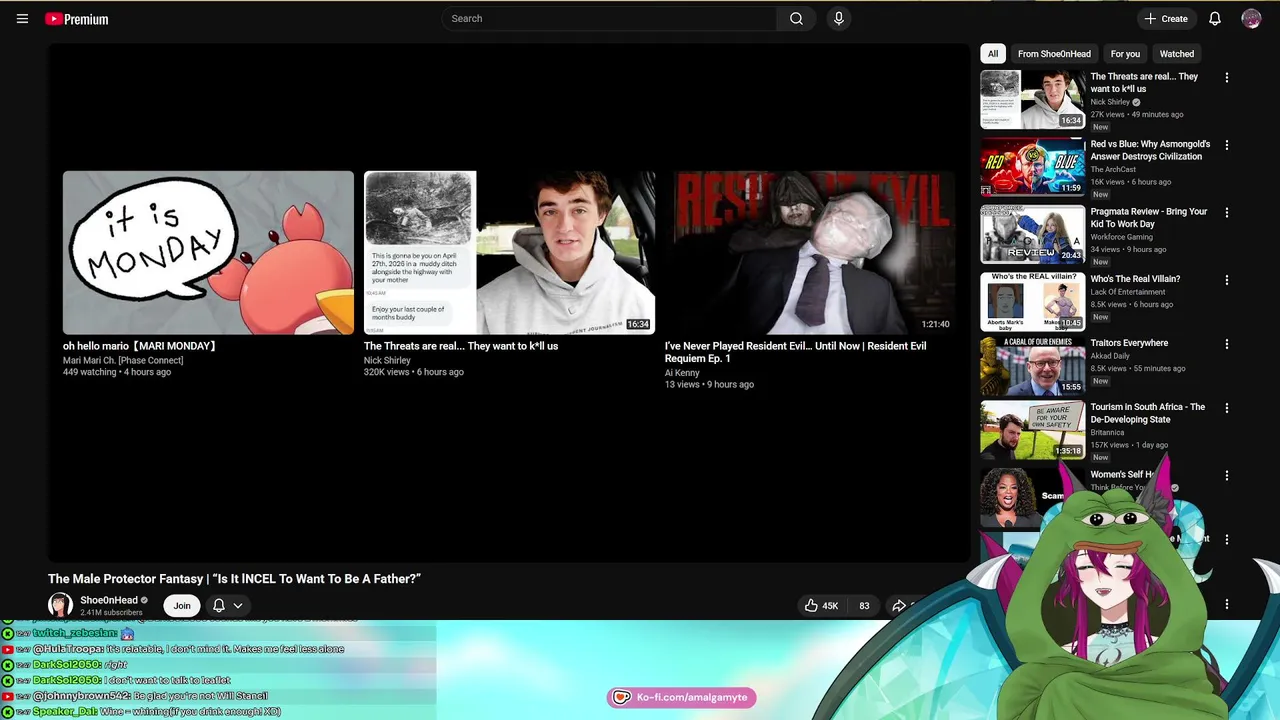
Task: Open Mari Mari Ch. [Phase Connect] channel text
Action: click(123, 360)
